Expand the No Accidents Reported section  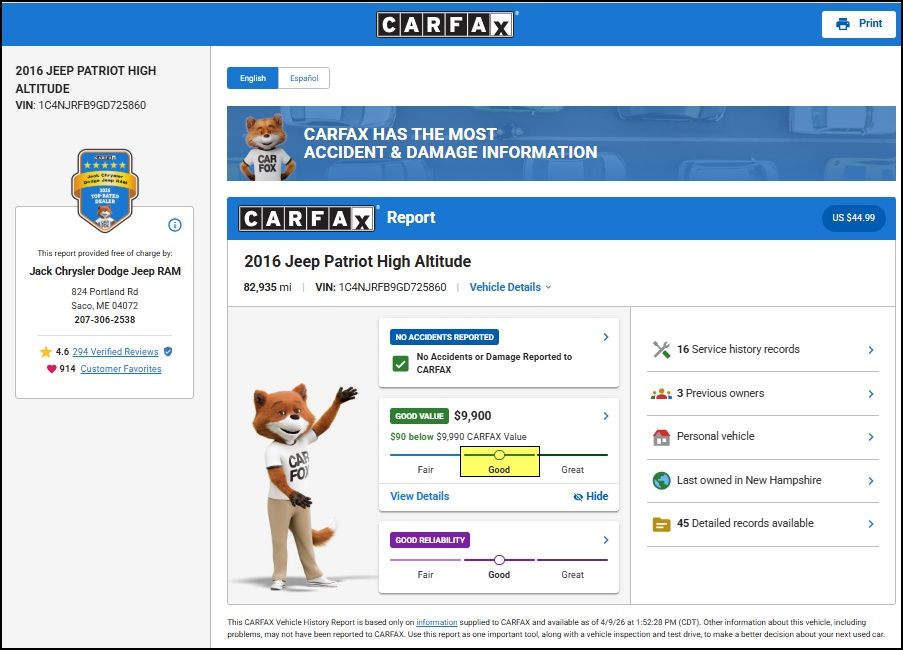pos(606,338)
